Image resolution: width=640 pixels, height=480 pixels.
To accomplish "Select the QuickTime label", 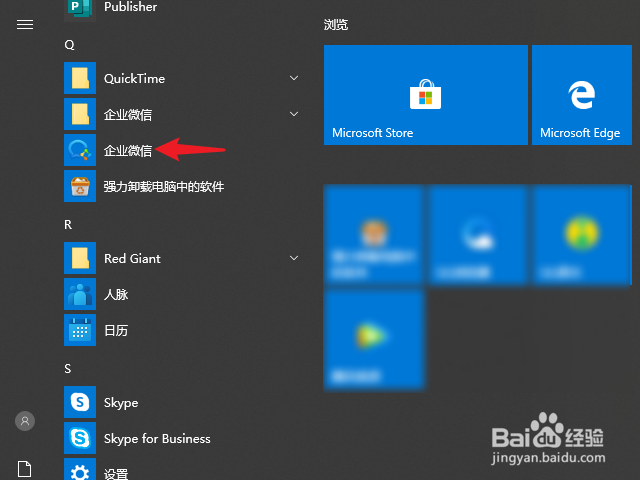I will pos(135,78).
